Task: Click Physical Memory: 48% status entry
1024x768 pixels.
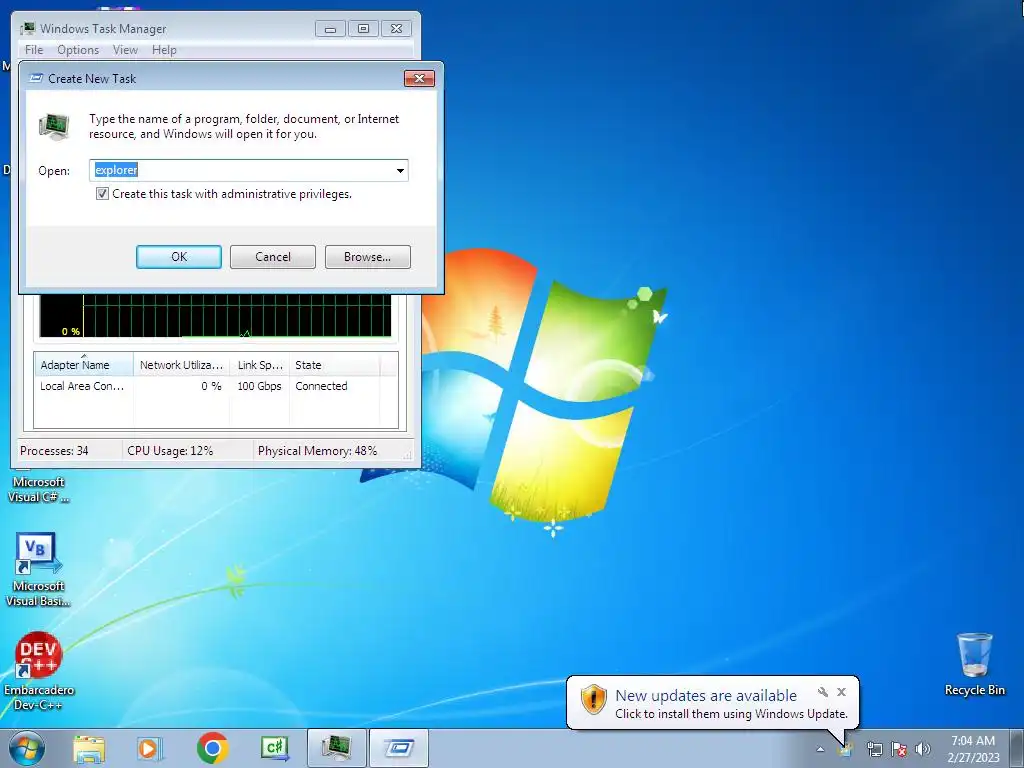Action: pyautogui.click(x=317, y=451)
